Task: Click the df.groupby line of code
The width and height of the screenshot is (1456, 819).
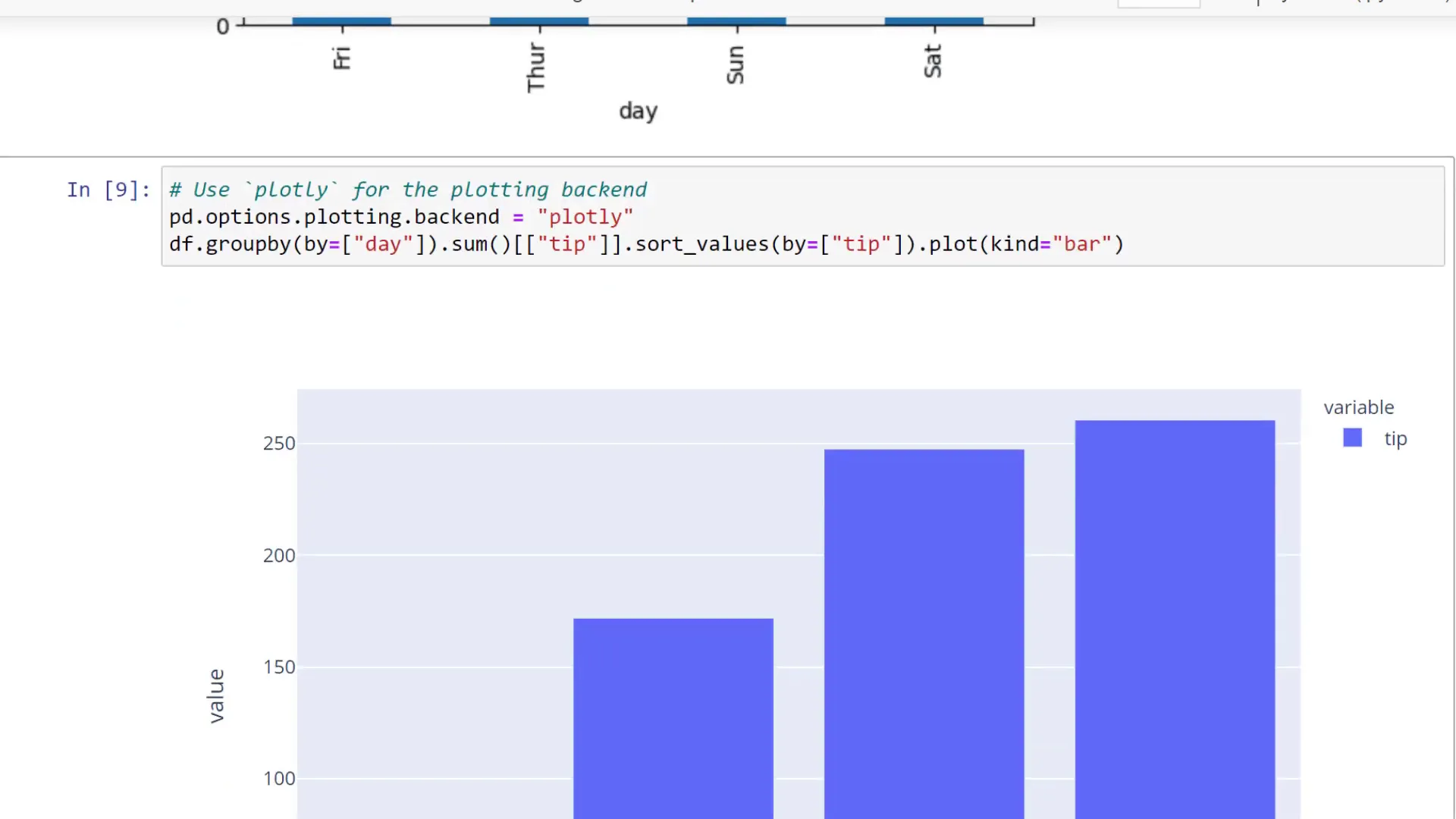Action: coord(645,243)
